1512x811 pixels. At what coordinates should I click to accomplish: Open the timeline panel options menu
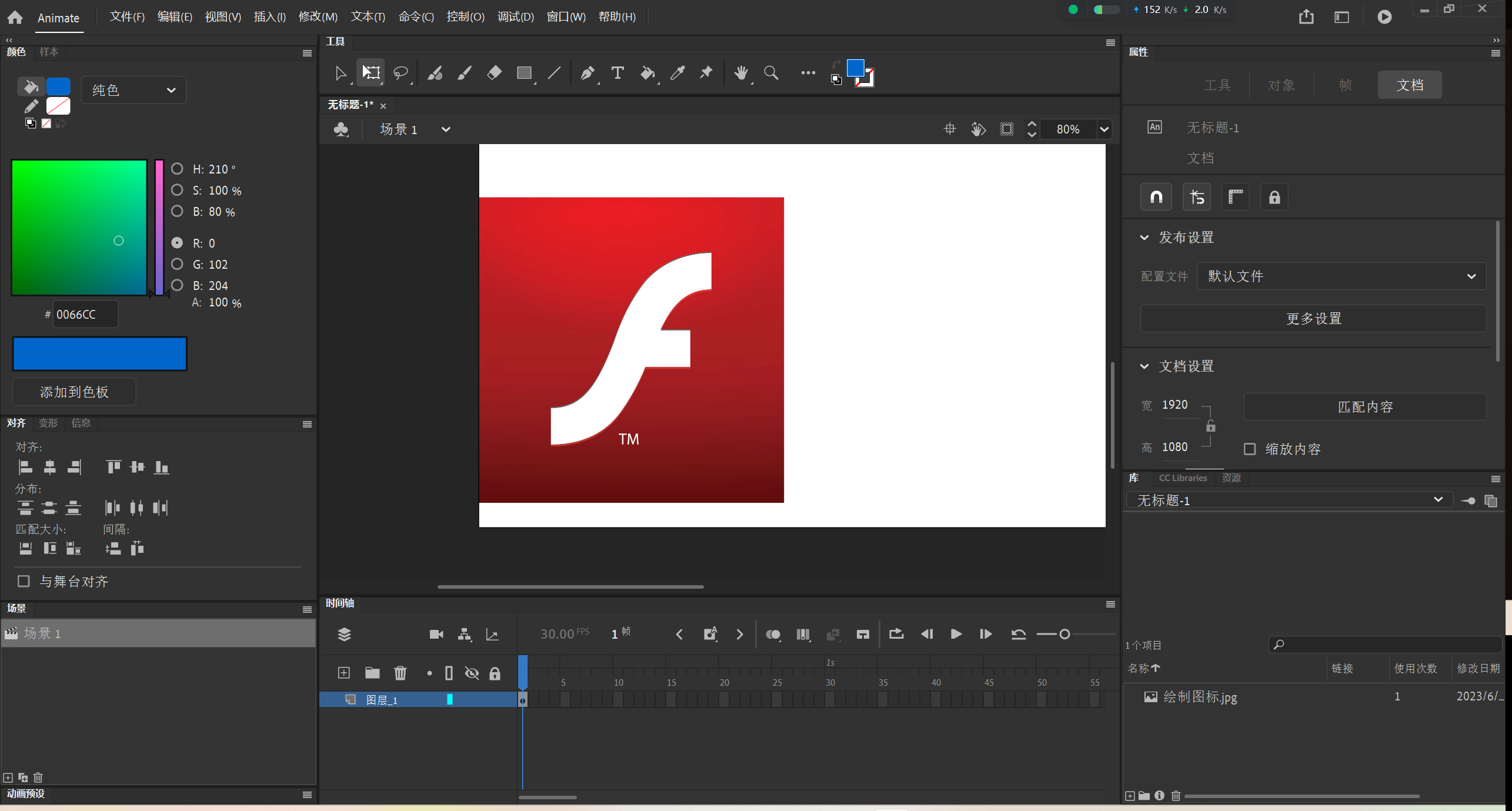[x=1110, y=605]
